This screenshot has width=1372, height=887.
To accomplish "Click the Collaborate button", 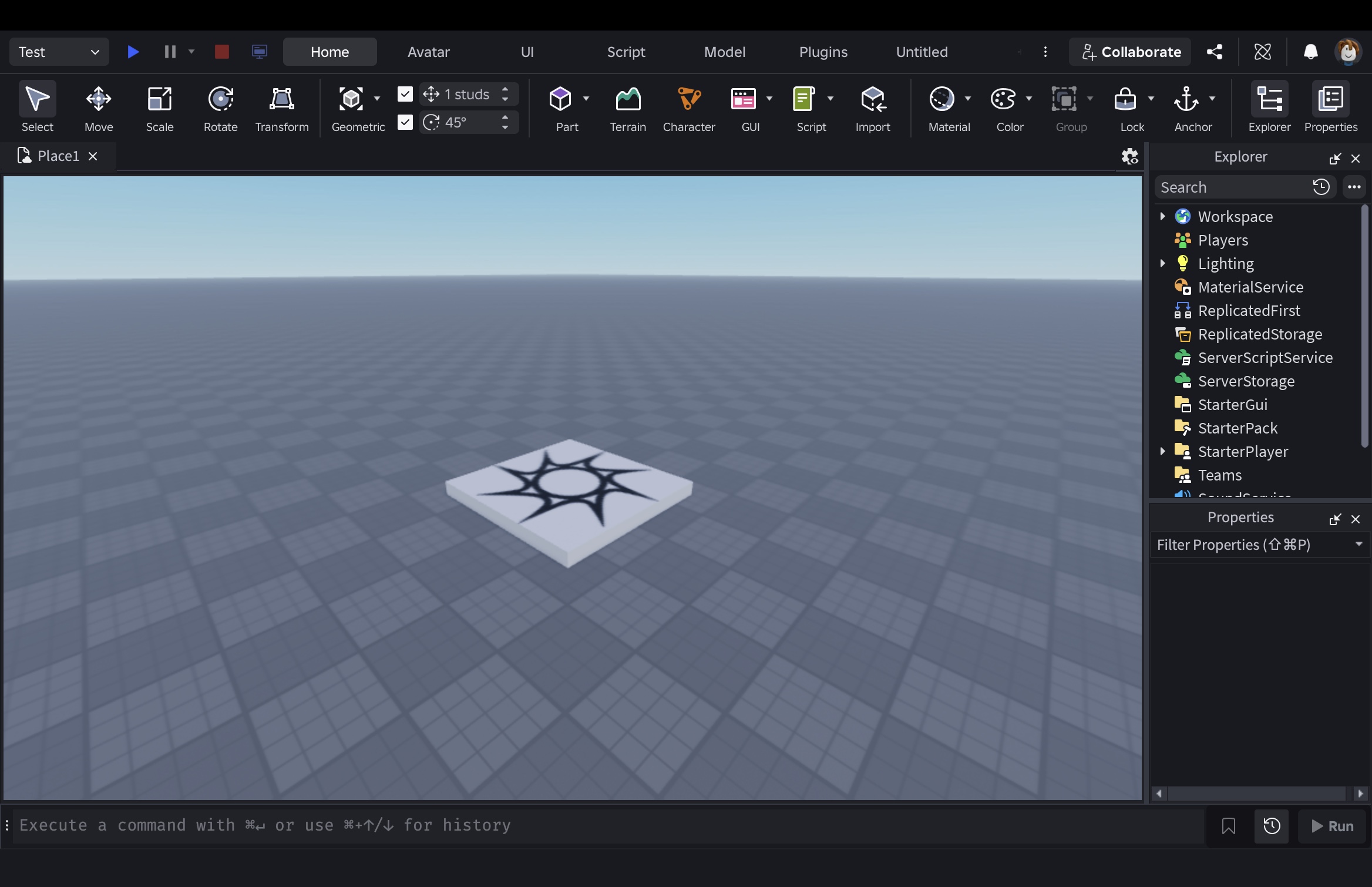I will [1130, 52].
